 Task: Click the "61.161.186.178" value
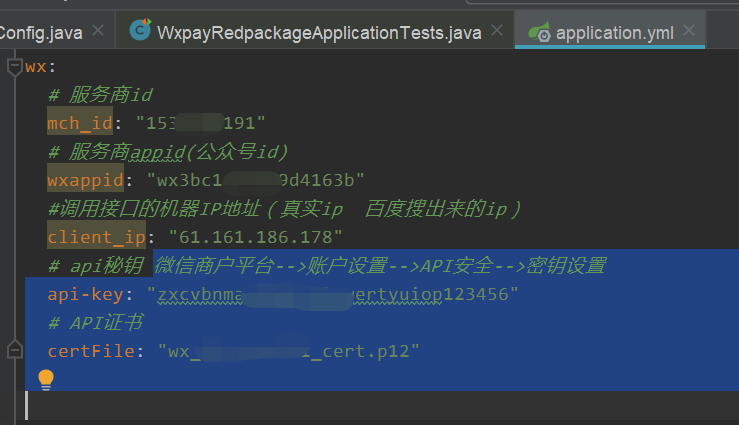click(255, 237)
